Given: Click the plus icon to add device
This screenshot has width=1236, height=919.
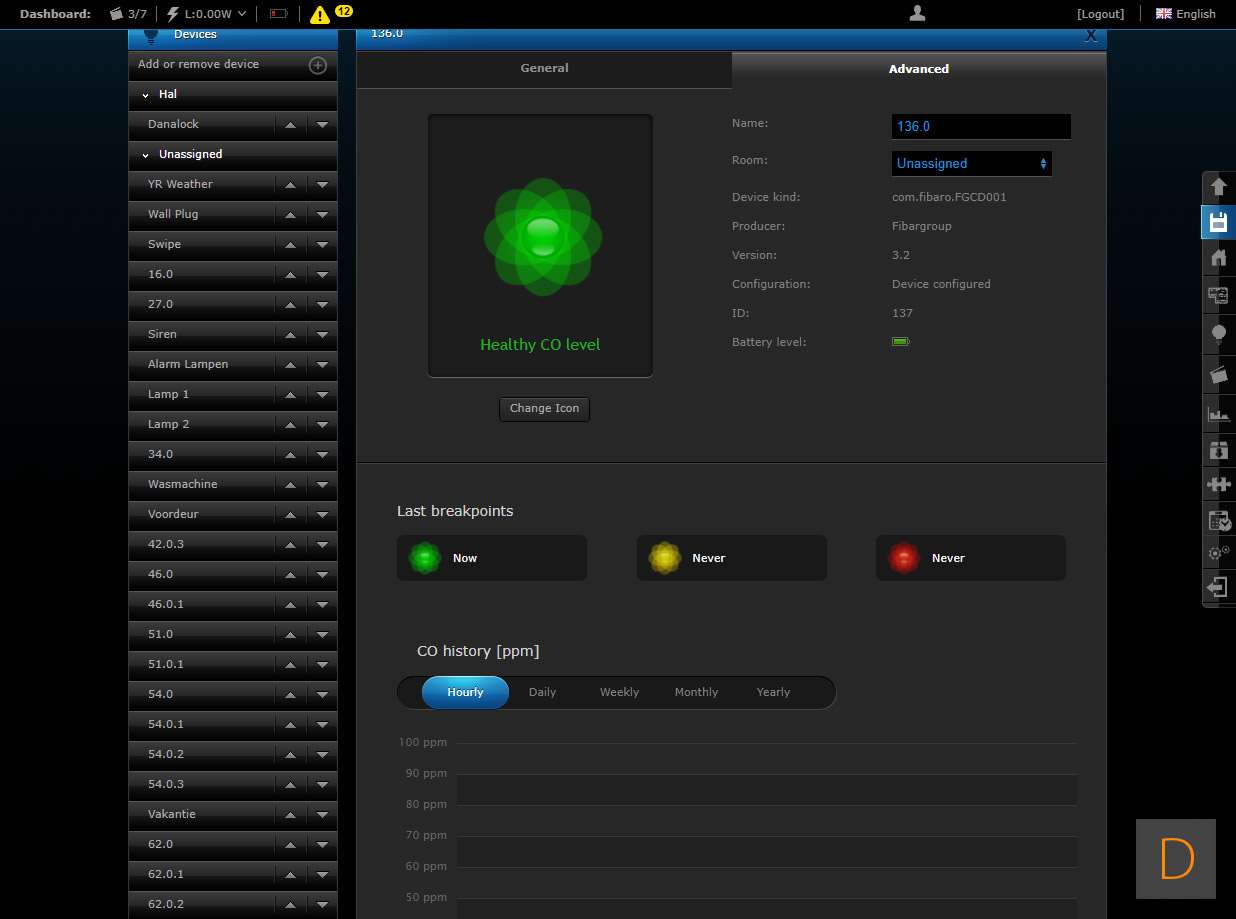Looking at the screenshot, I should tap(317, 65).
